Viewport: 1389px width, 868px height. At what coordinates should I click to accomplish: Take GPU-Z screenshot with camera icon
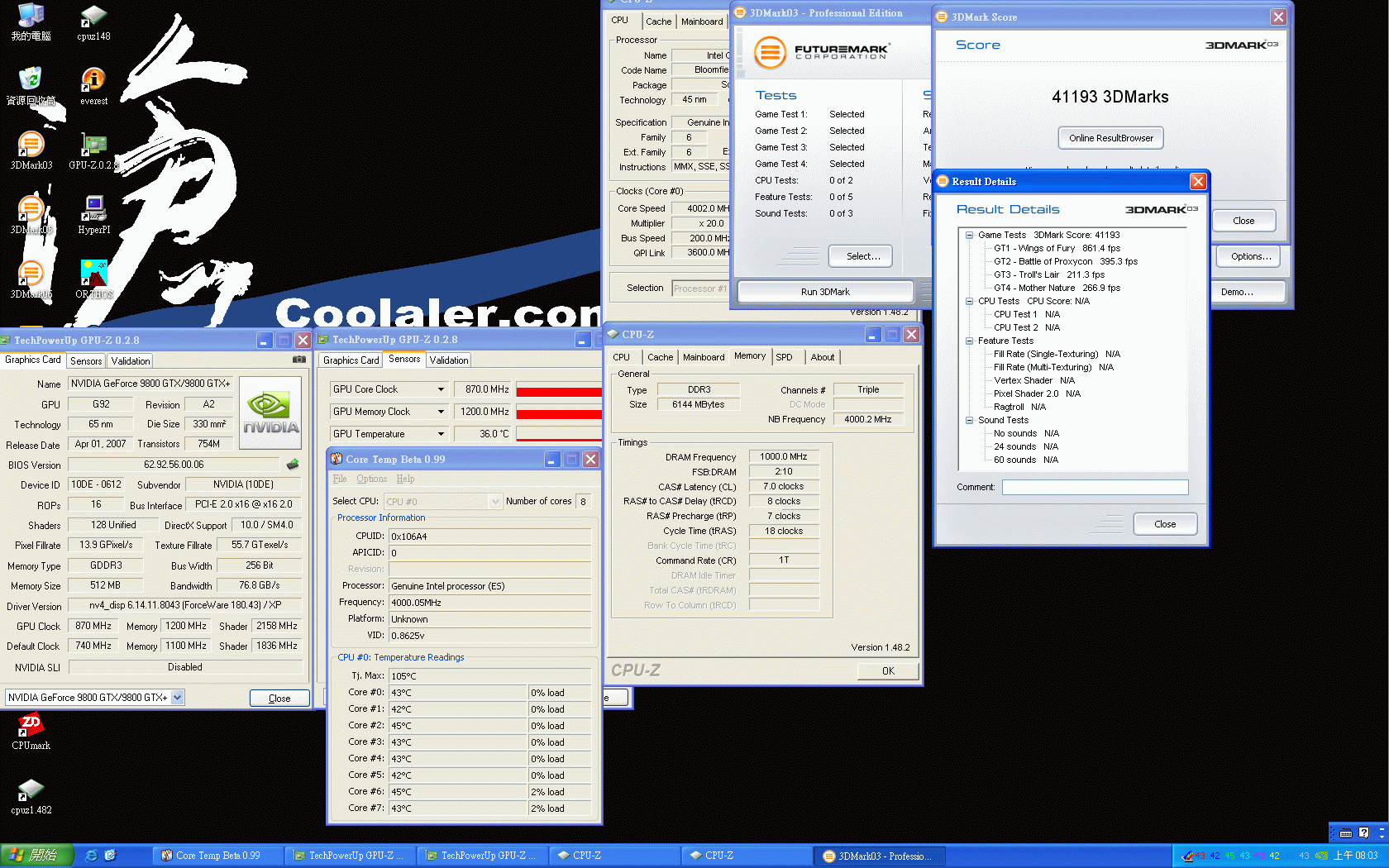pos(299,360)
